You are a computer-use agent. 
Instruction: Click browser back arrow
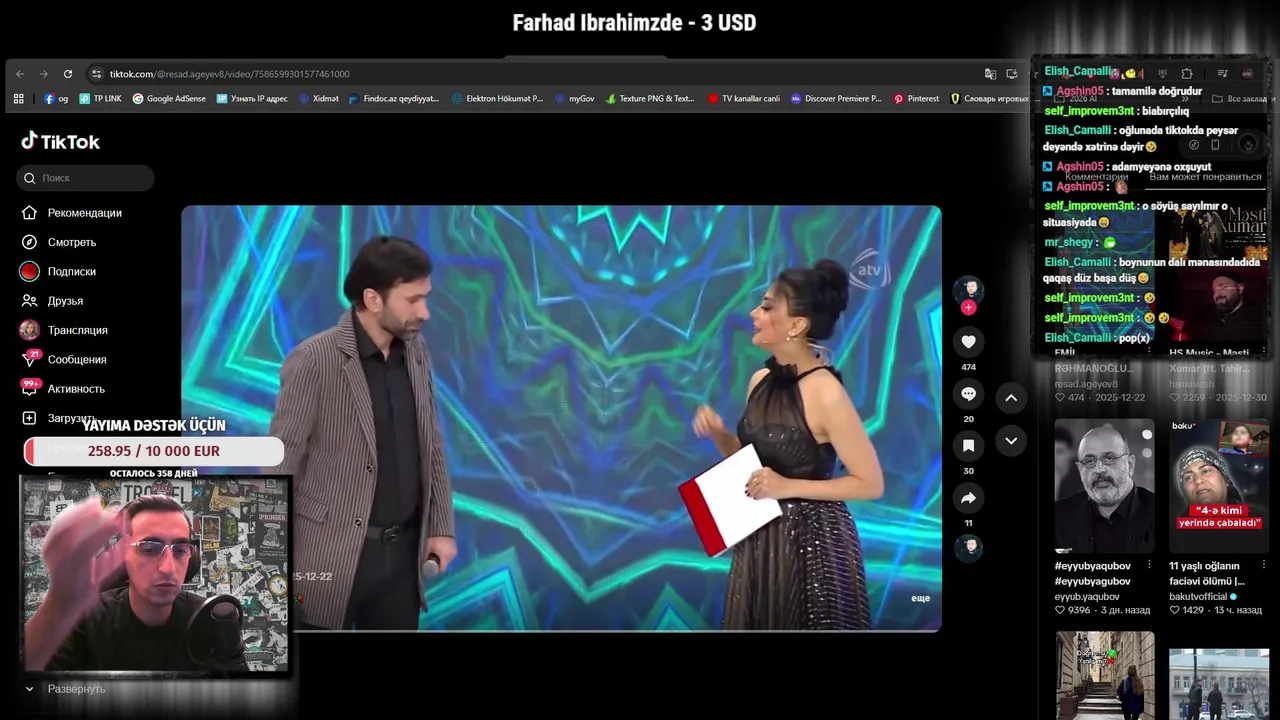(20, 74)
